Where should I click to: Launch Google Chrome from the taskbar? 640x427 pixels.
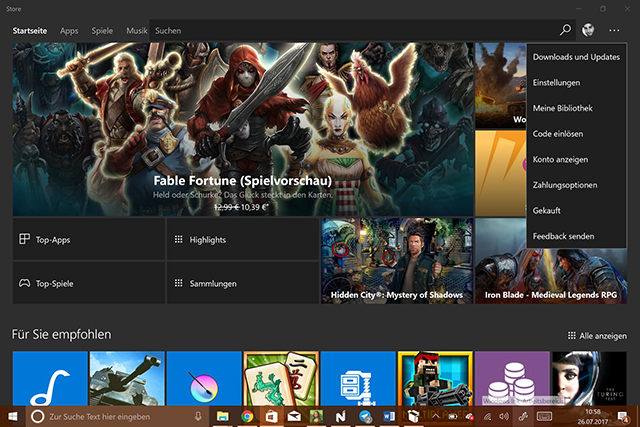point(247,416)
